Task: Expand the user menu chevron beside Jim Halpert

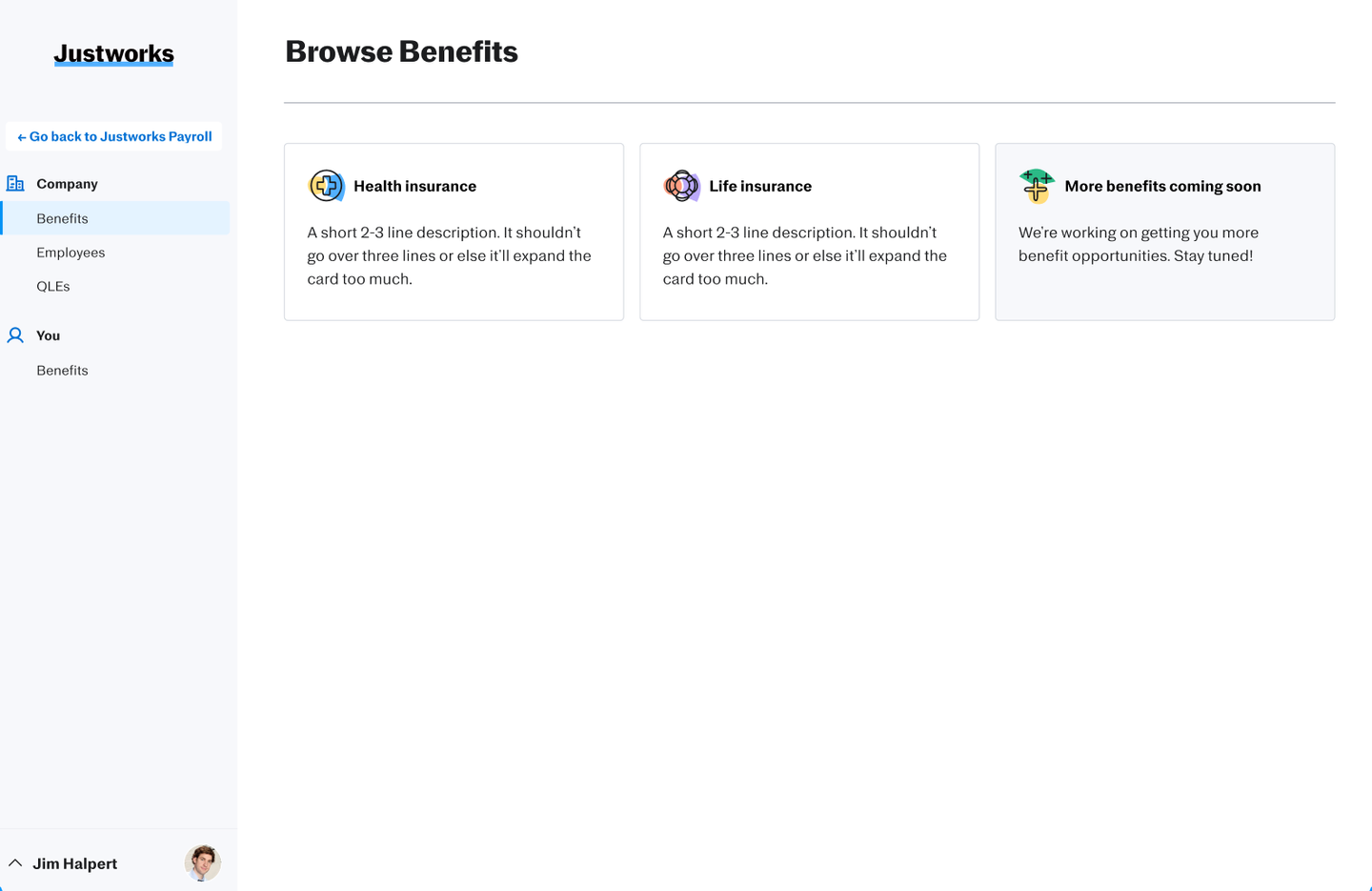Action: coord(15,862)
